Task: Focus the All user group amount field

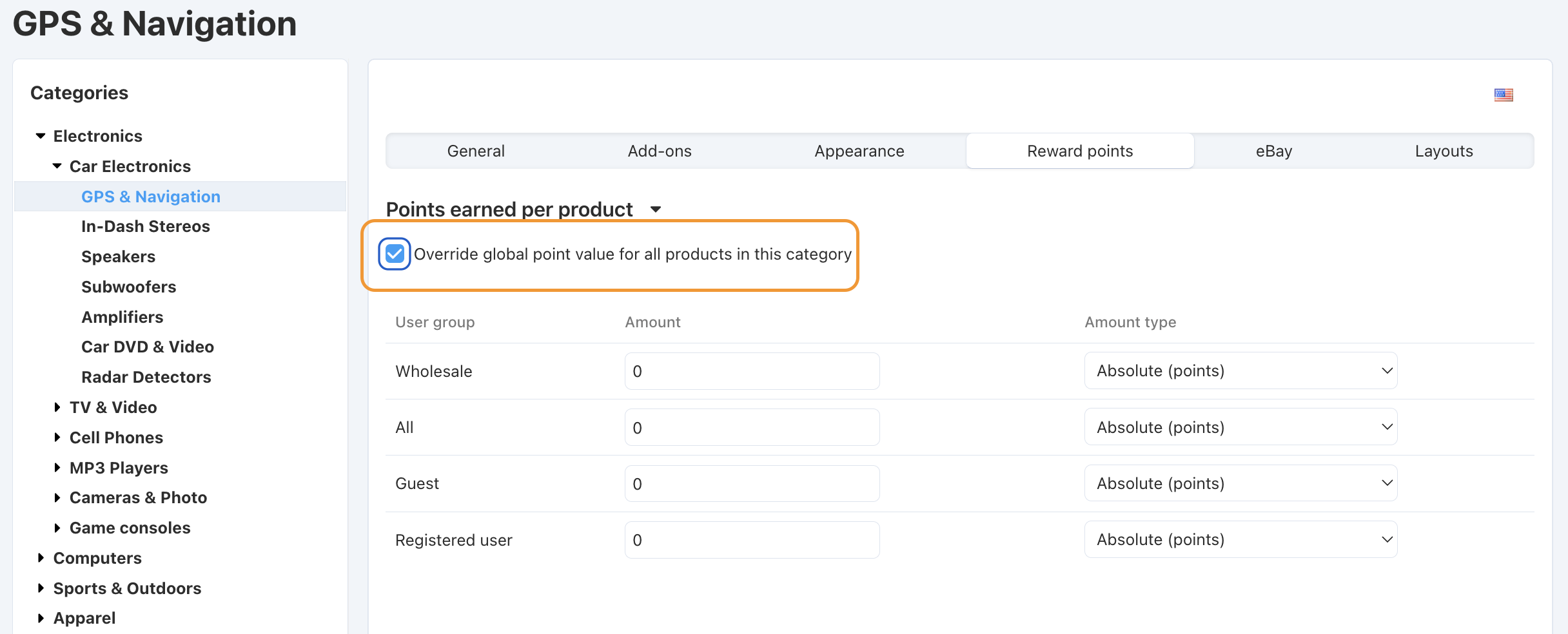Action: (752, 427)
